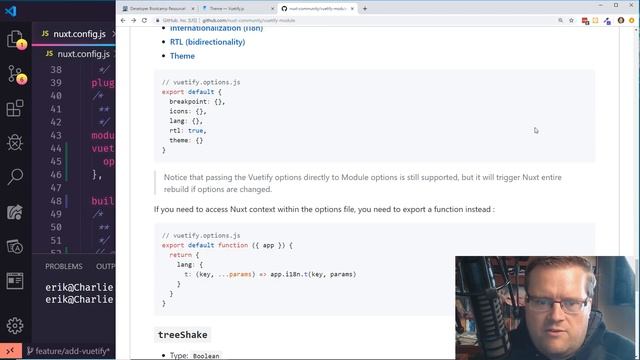Click the VS Code logo icon
Image resolution: width=640 pixels, height=360 pixels.
coord(10,11)
